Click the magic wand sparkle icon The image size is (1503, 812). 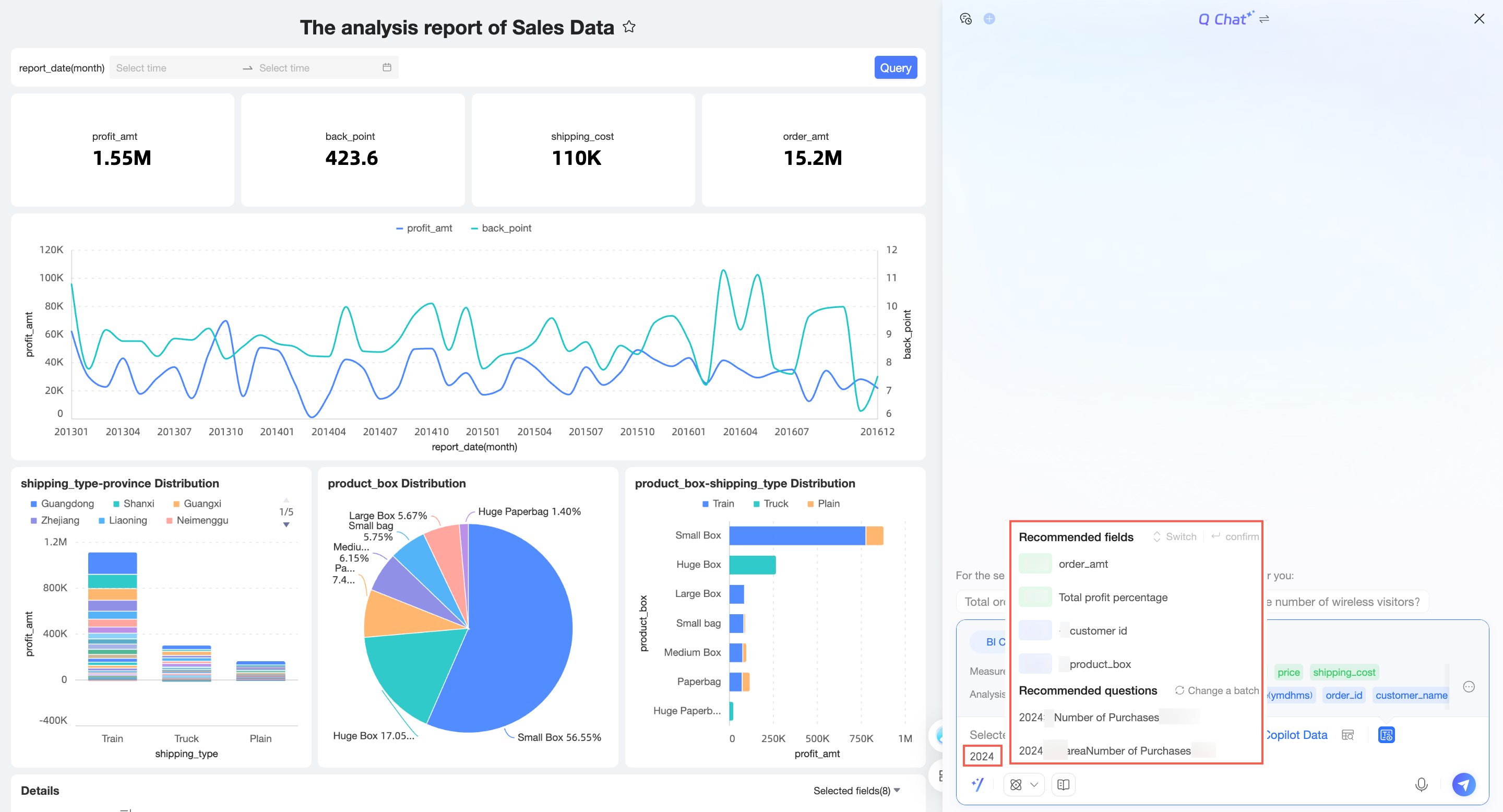978,784
